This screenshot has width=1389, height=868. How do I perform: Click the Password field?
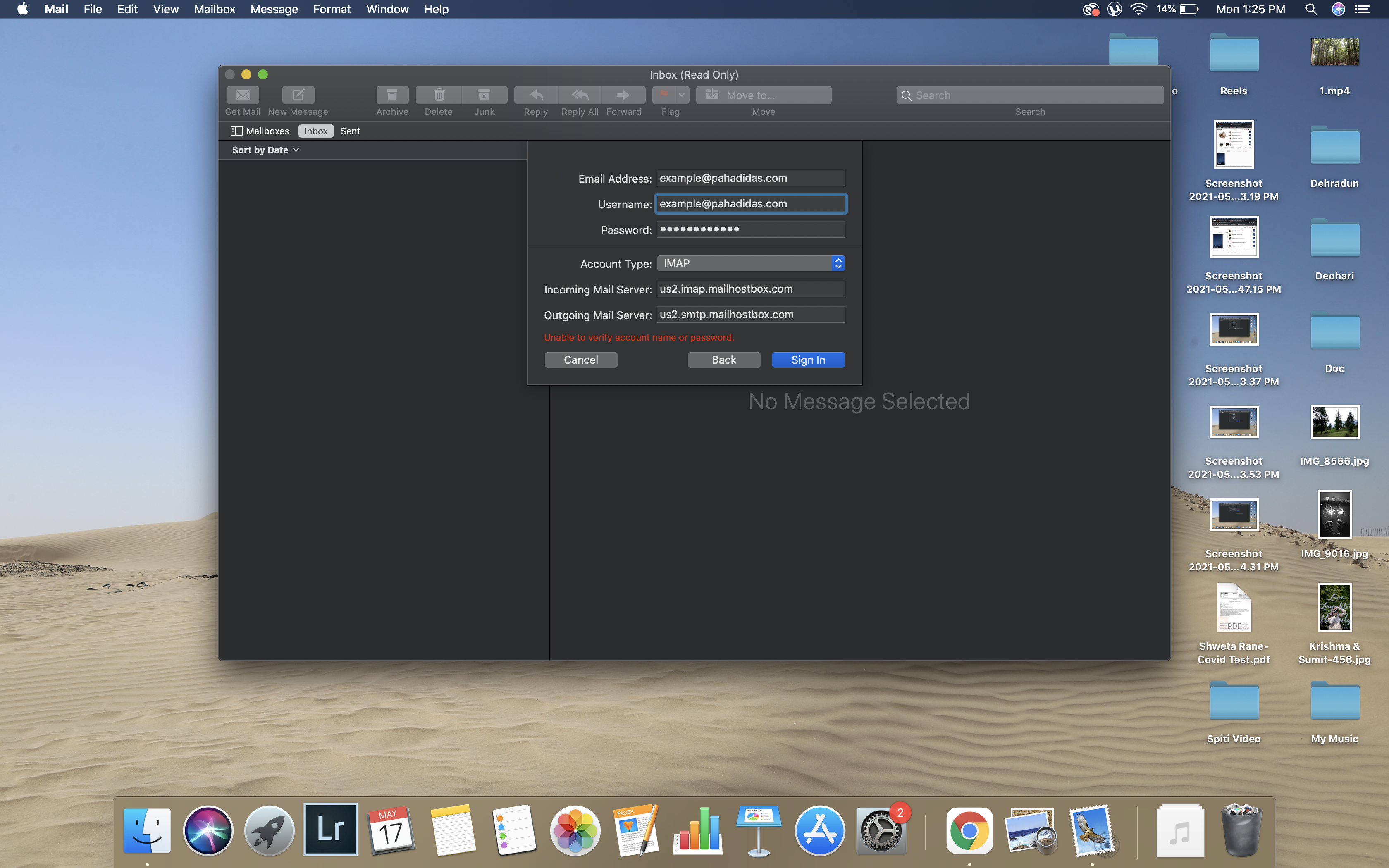(x=751, y=229)
